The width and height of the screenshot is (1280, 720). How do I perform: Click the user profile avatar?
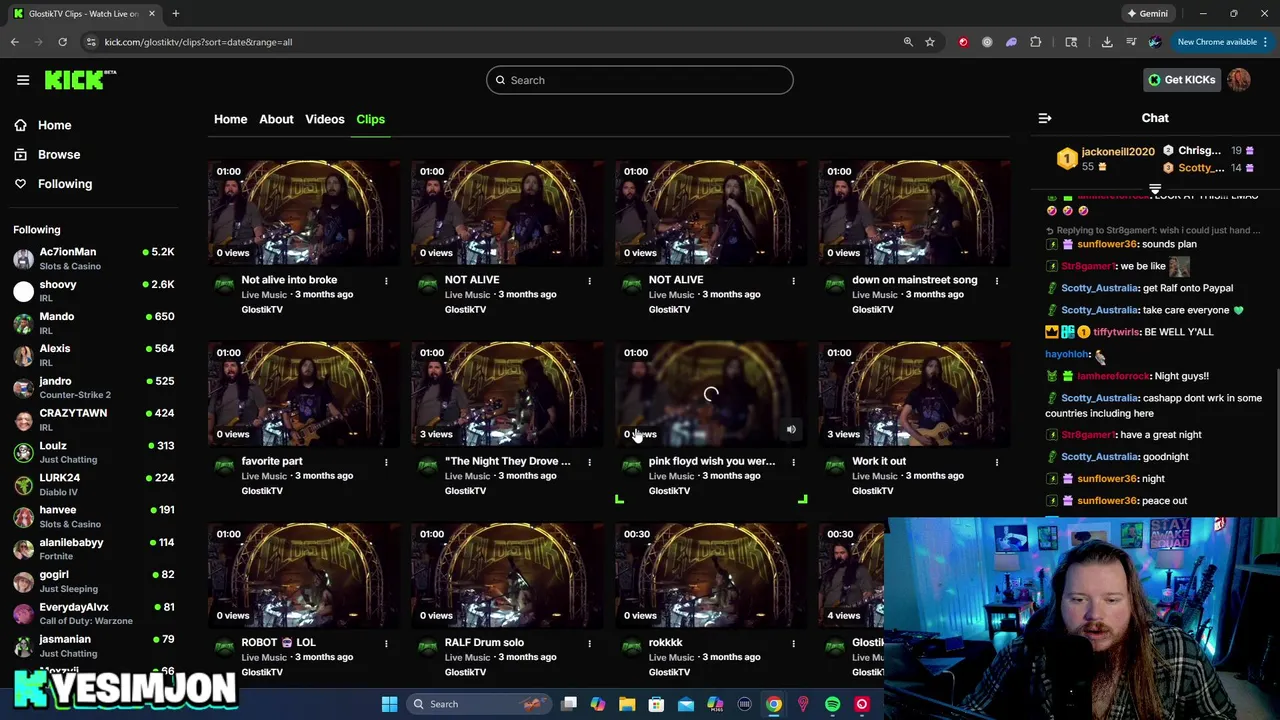click(x=1239, y=80)
